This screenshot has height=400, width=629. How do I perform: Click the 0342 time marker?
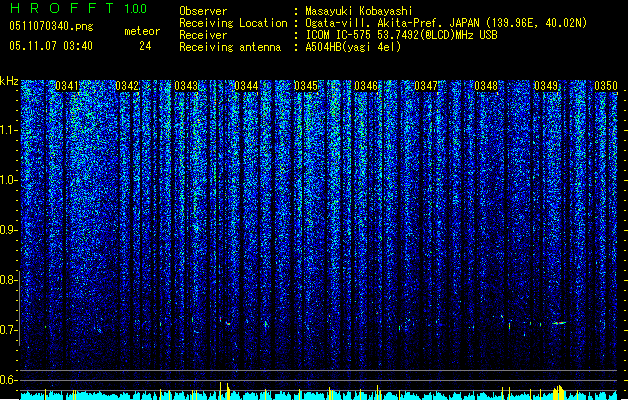pyautogui.click(x=127, y=86)
